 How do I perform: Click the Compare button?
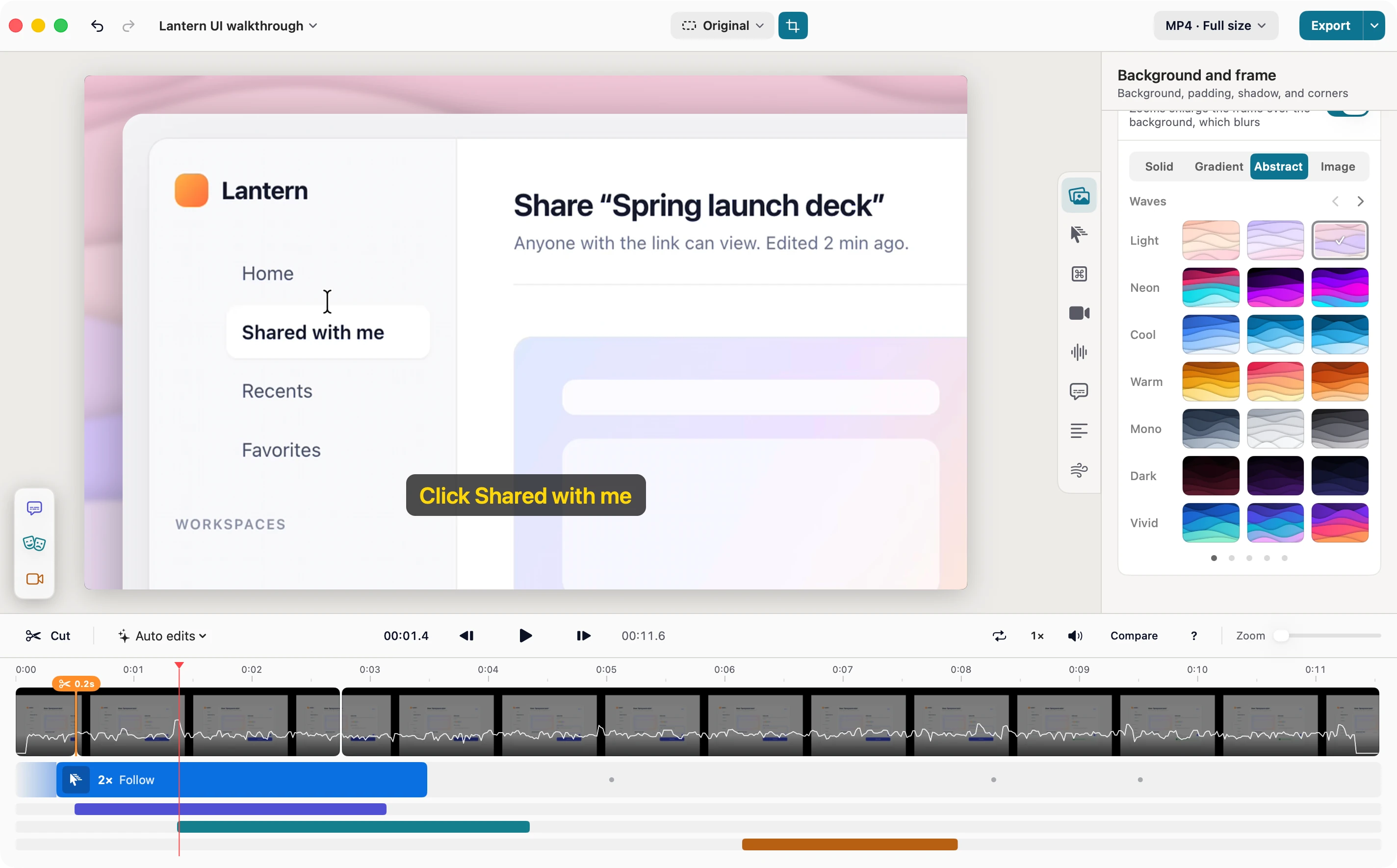click(x=1134, y=636)
